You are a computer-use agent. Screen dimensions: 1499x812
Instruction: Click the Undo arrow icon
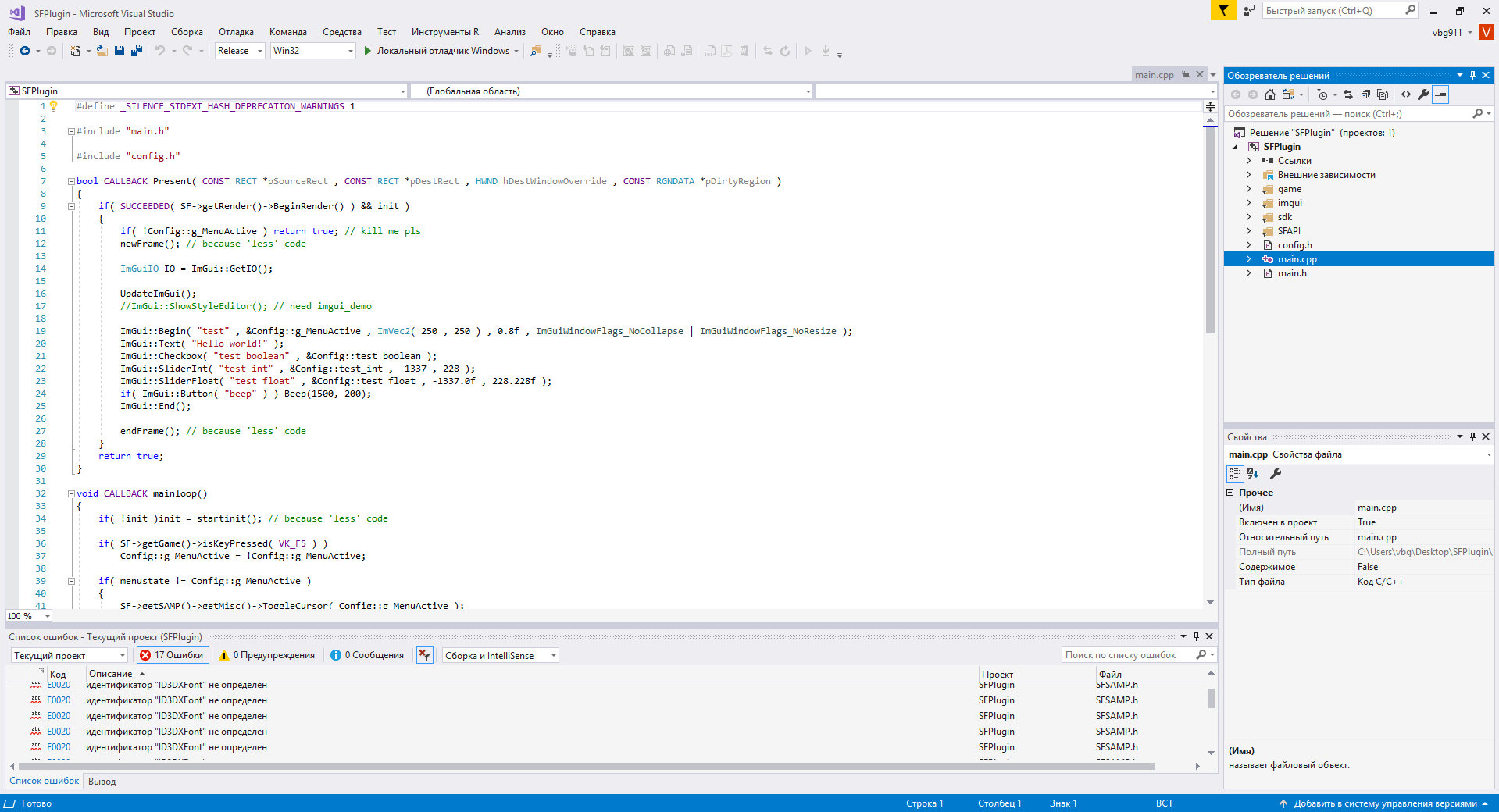[159, 51]
